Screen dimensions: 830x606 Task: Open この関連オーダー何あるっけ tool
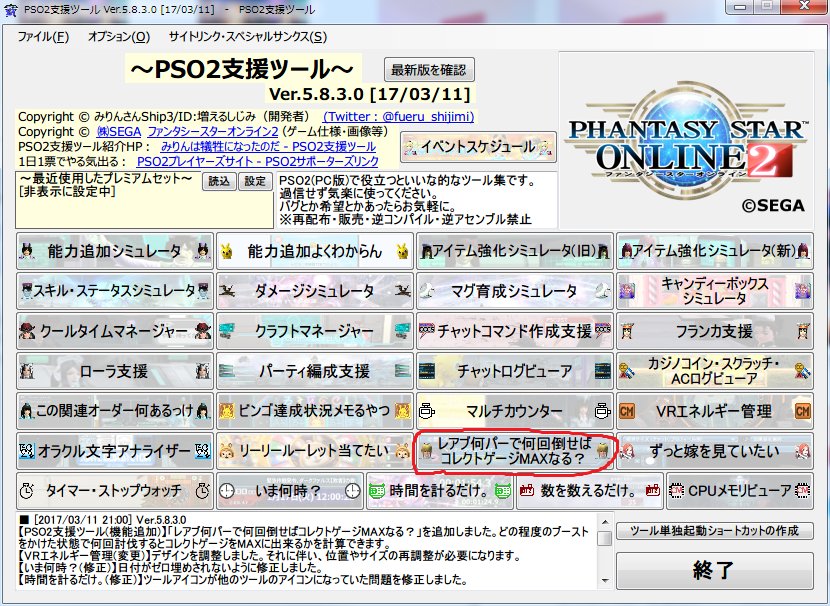click(x=115, y=411)
